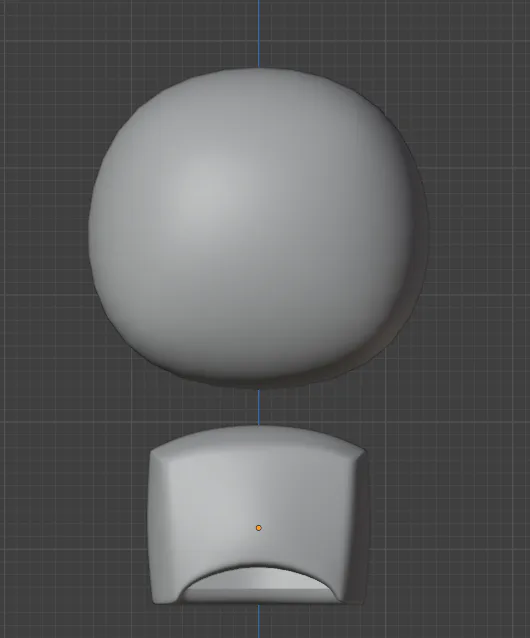
Task: Click the orange origin point on the torso
Action: (x=259, y=528)
